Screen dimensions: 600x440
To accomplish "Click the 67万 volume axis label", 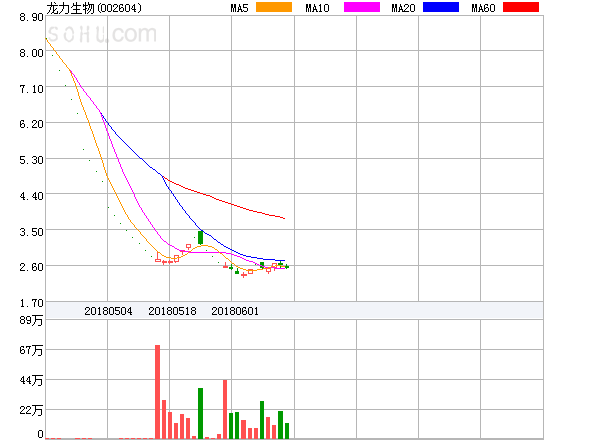I will point(31,350).
